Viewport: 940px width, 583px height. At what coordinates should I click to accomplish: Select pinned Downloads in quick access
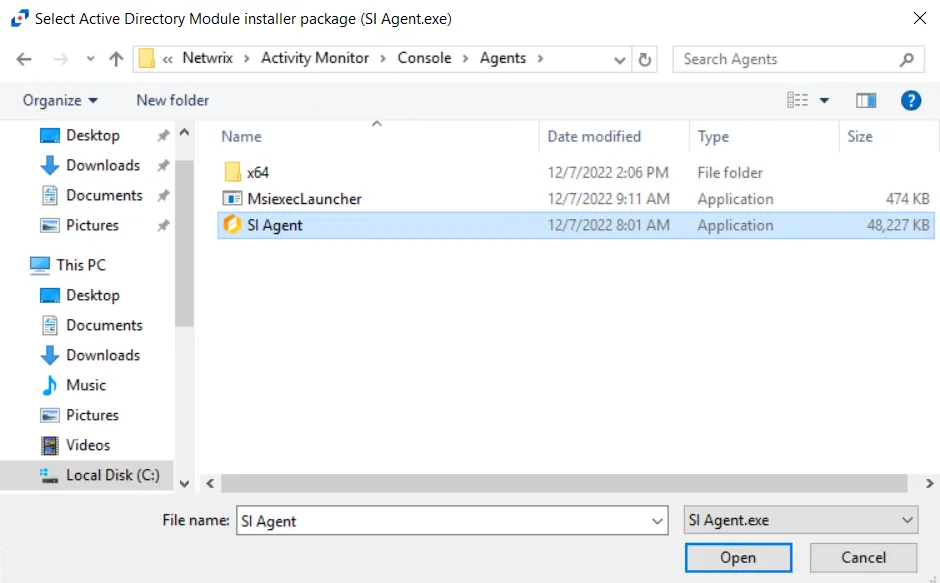pyautogui.click(x=103, y=166)
